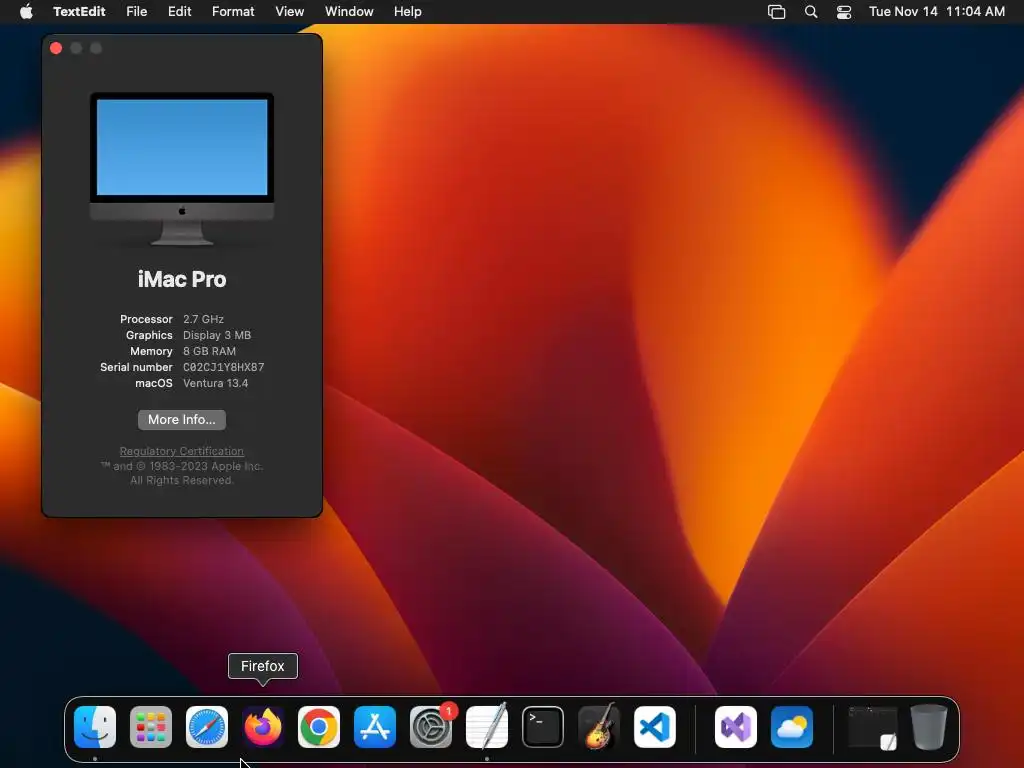The image size is (1024, 768).
Task: Launch Visual Studio Code from the Dock
Action: [x=655, y=727]
